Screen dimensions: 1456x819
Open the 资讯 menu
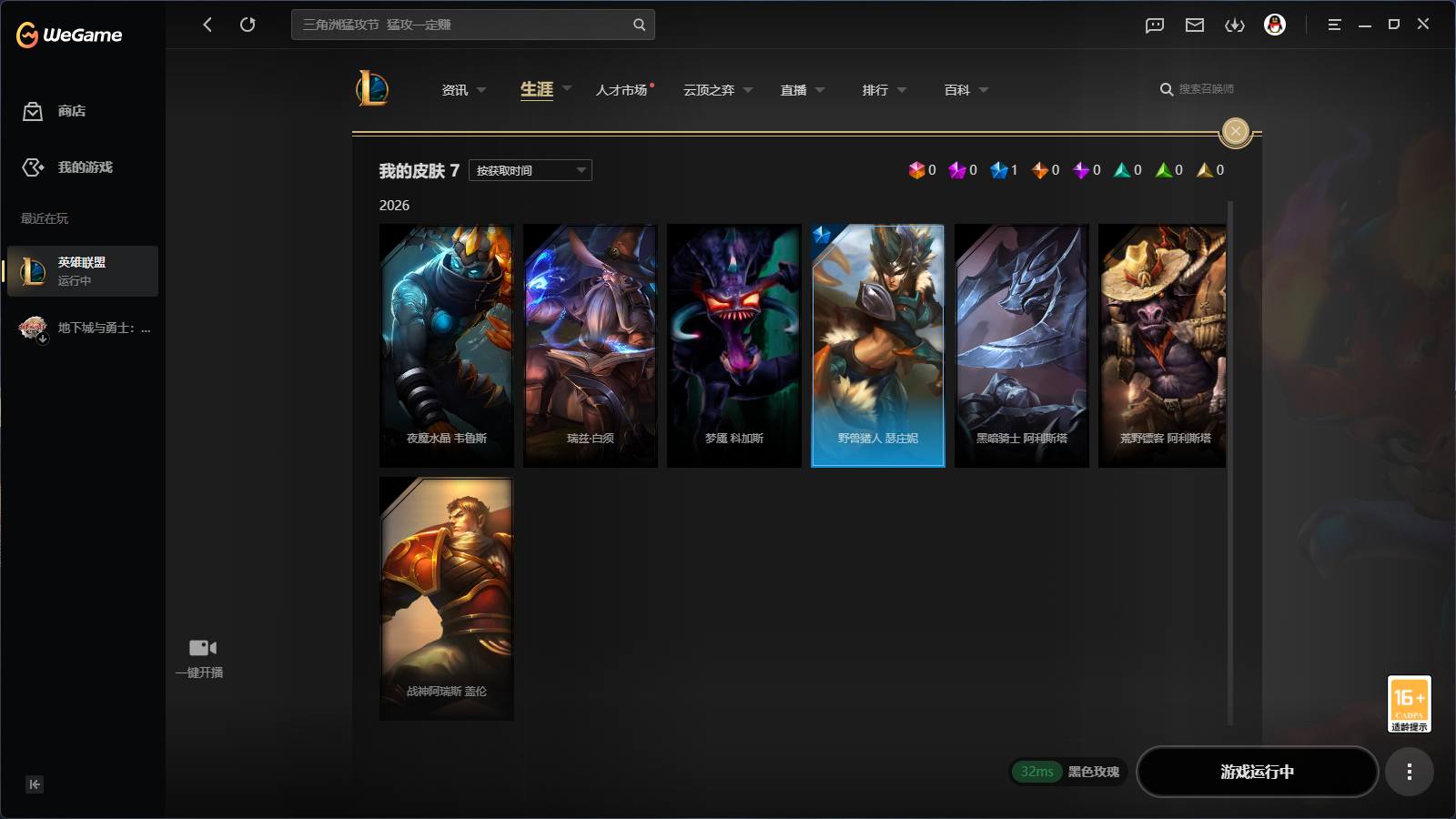click(455, 90)
